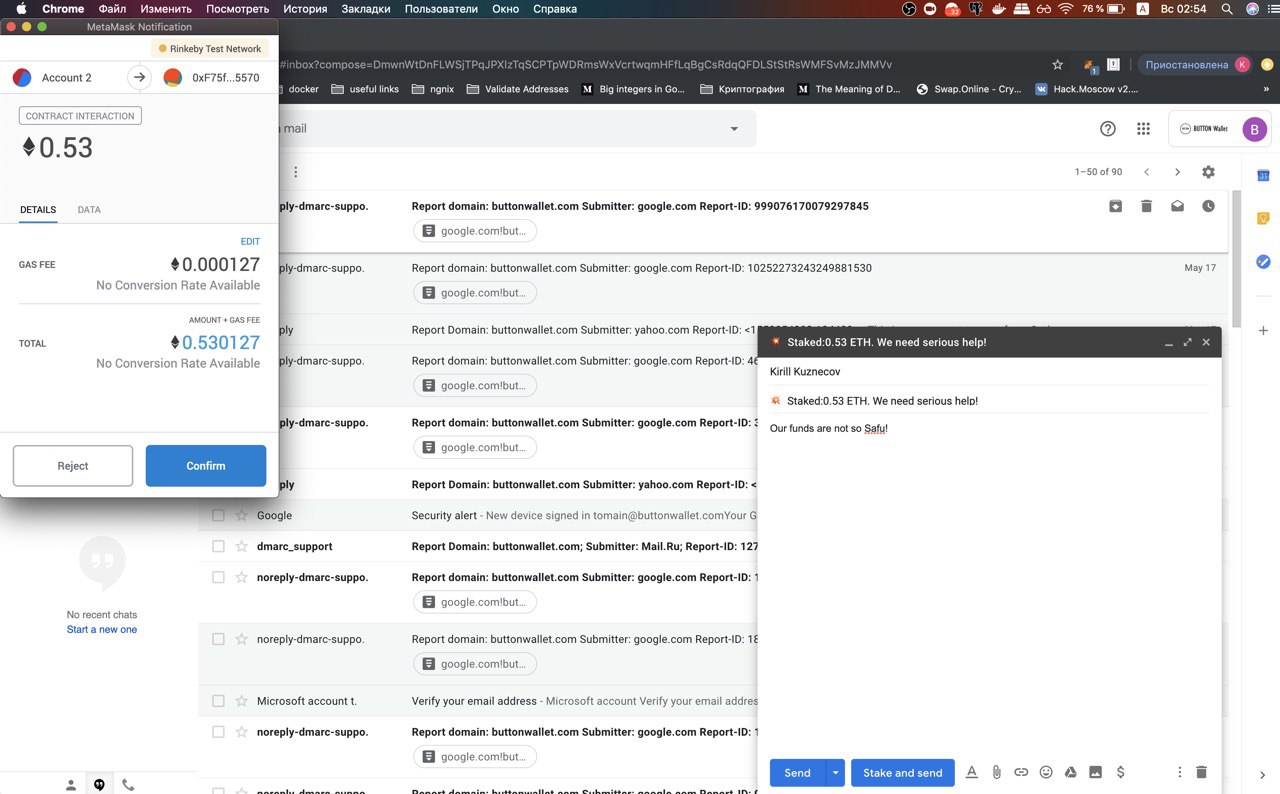Viewport: 1280px width, 794px height.
Task: Insert files using Google Drive icon
Action: [x=1070, y=772]
